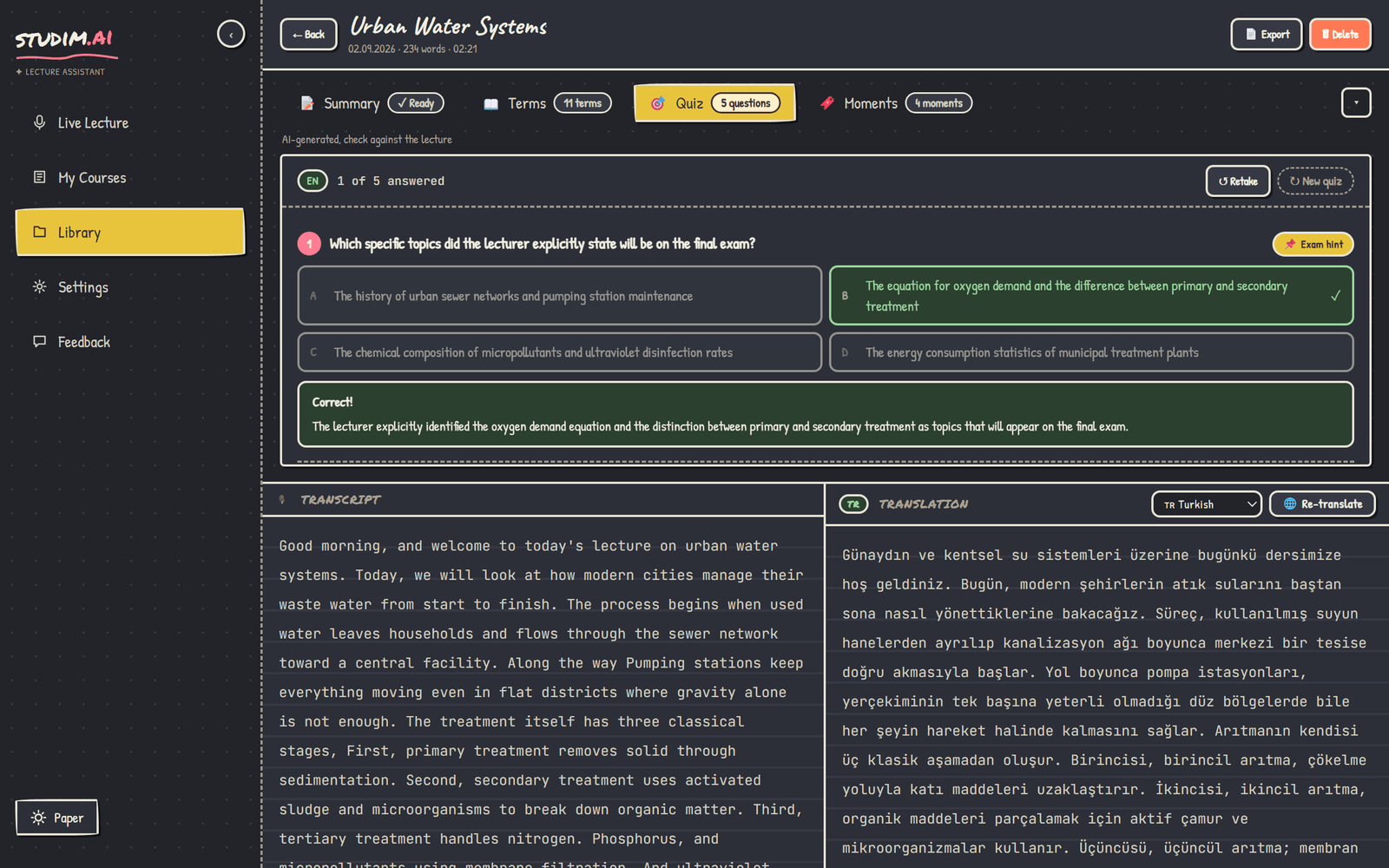This screenshot has width=1389, height=868.
Task: Click the 'AI-generated, check against the lecture' notice
Action: (366, 140)
